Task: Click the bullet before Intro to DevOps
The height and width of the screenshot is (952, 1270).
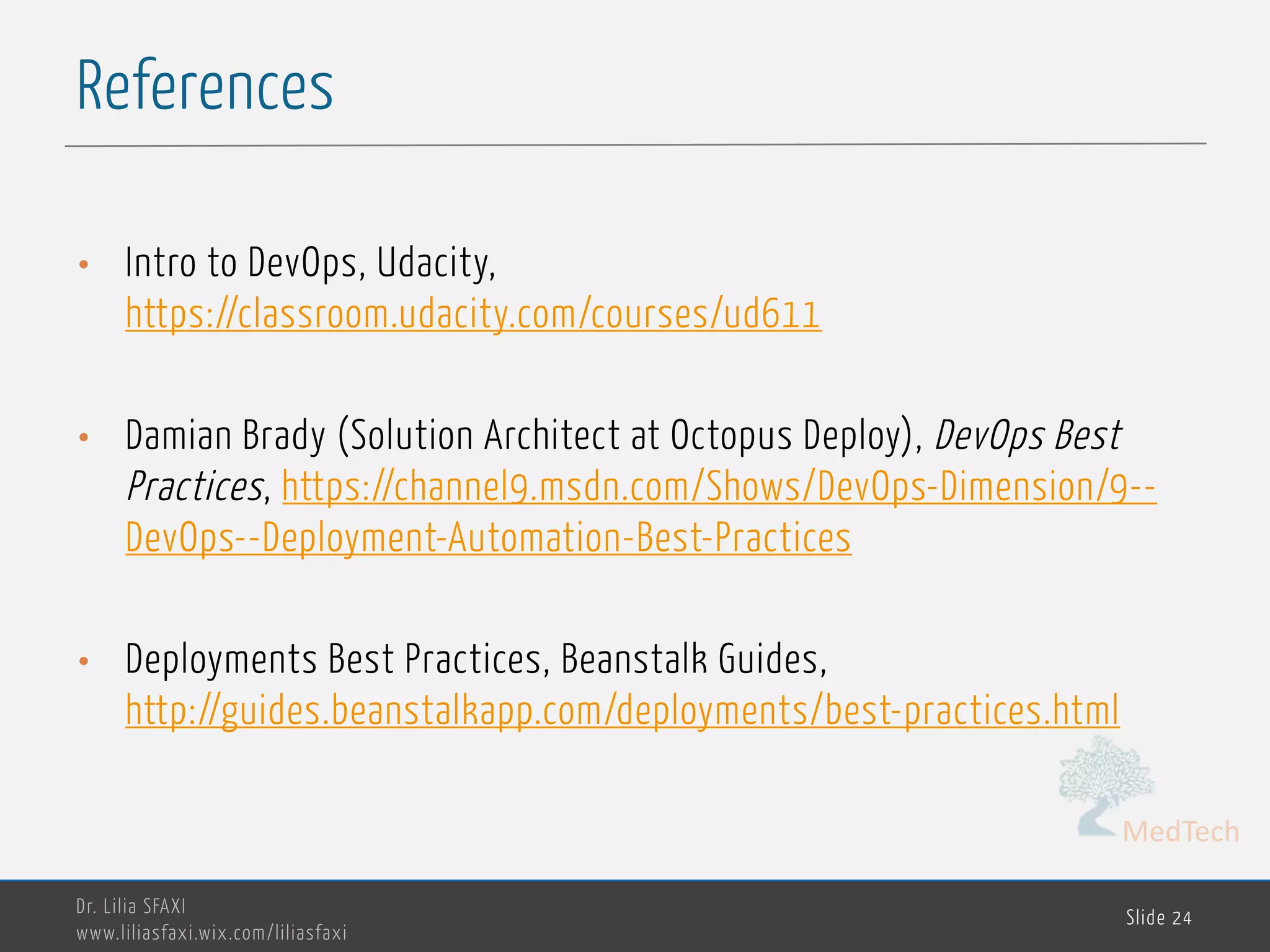Action: (84, 265)
